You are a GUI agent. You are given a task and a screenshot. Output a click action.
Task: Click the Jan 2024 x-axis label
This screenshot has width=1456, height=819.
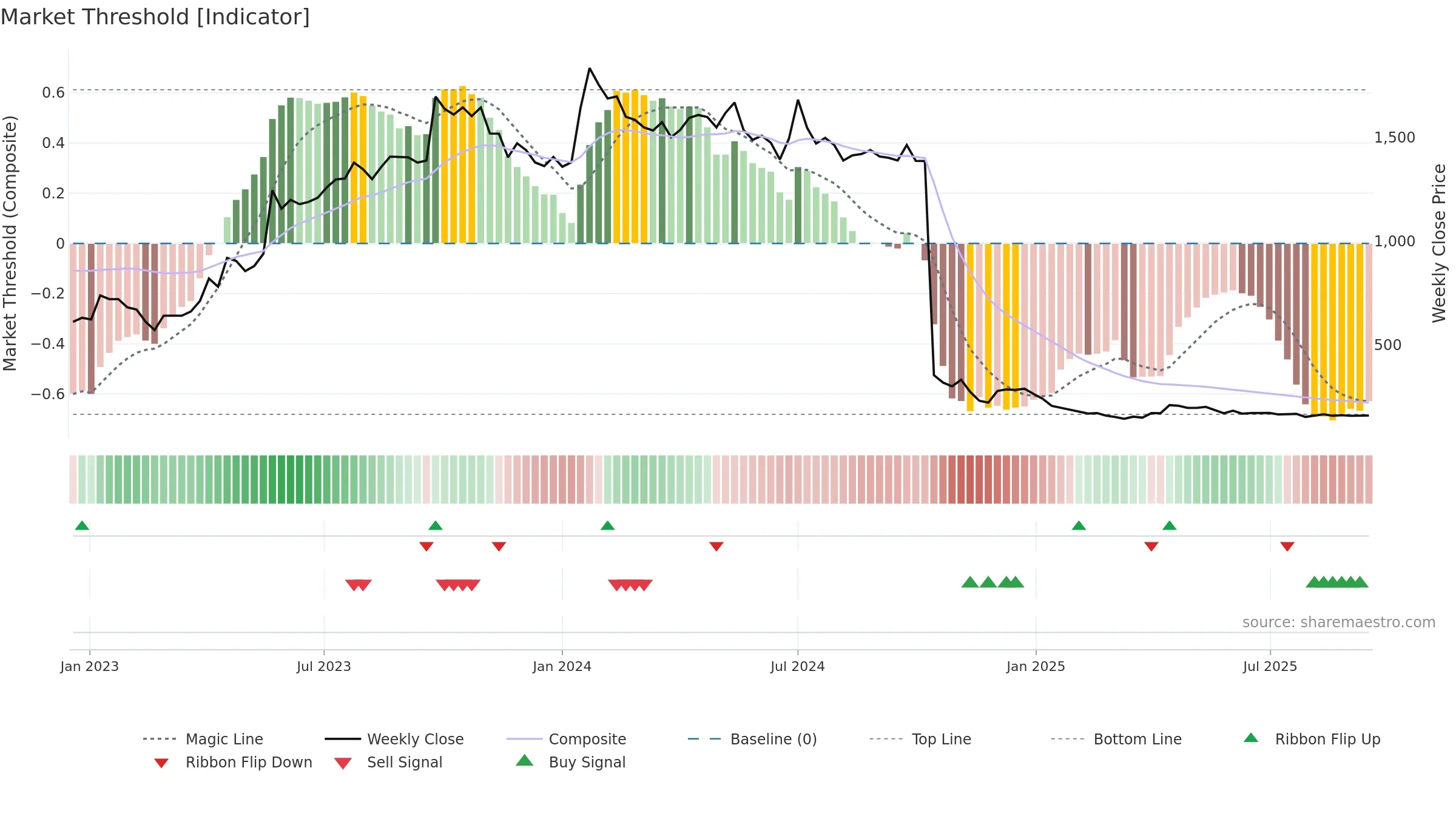pos(562,667)
